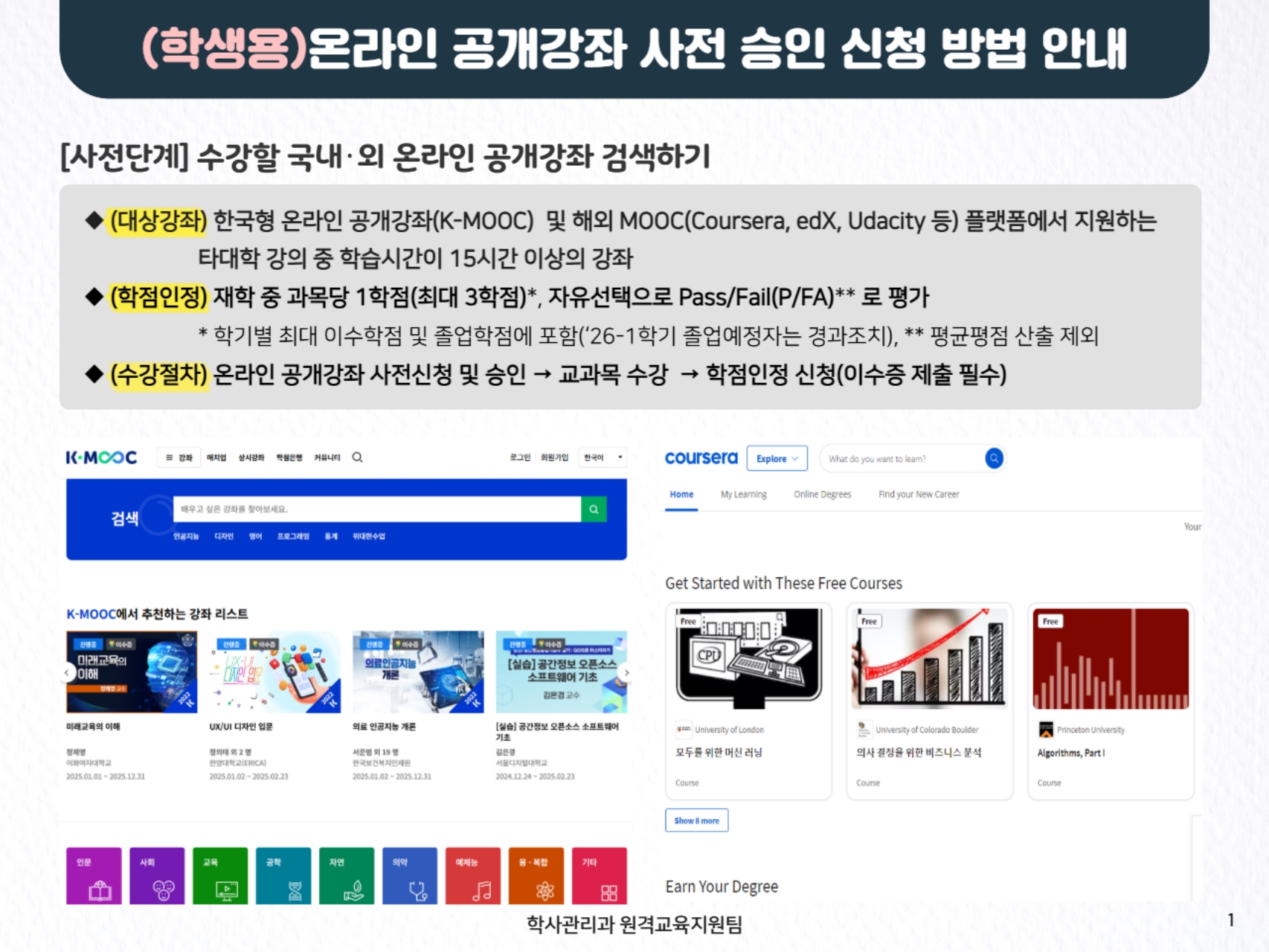Expand the 강좌 hamburger menu

coord(179,457)
